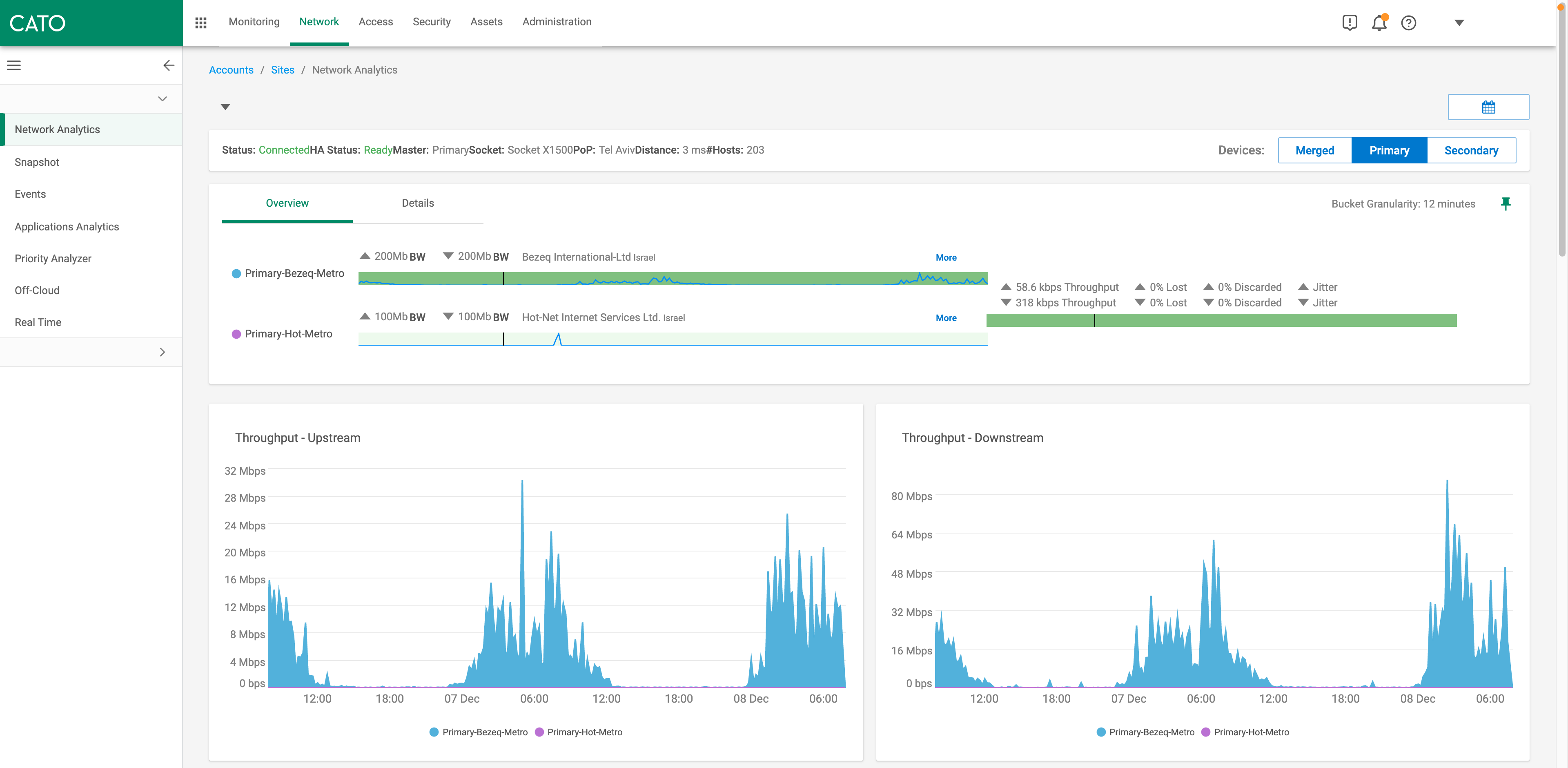Click the feedback alert message icon

(1350, 22)
